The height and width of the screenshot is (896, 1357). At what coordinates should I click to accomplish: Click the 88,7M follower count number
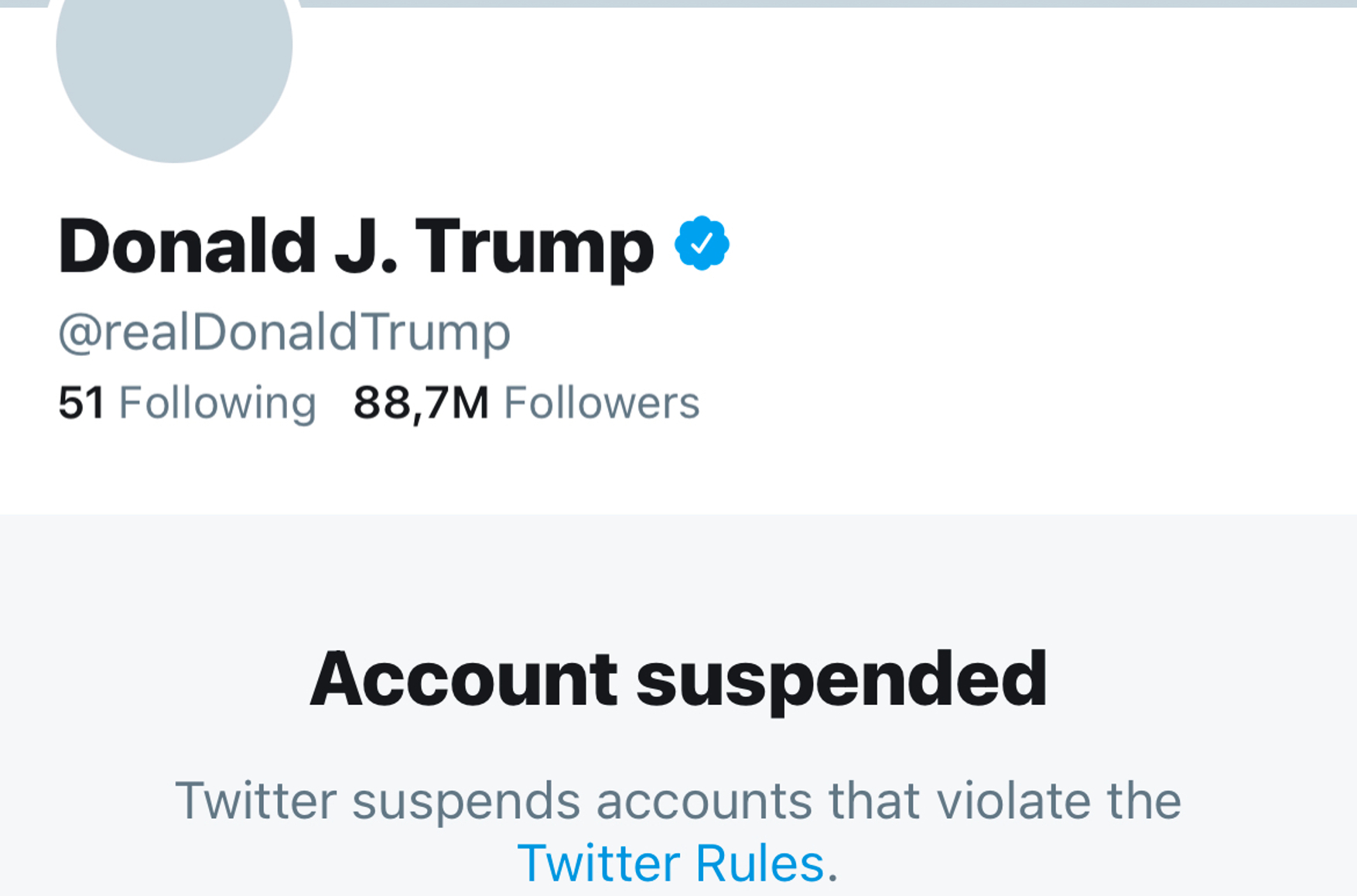(421, 403)
